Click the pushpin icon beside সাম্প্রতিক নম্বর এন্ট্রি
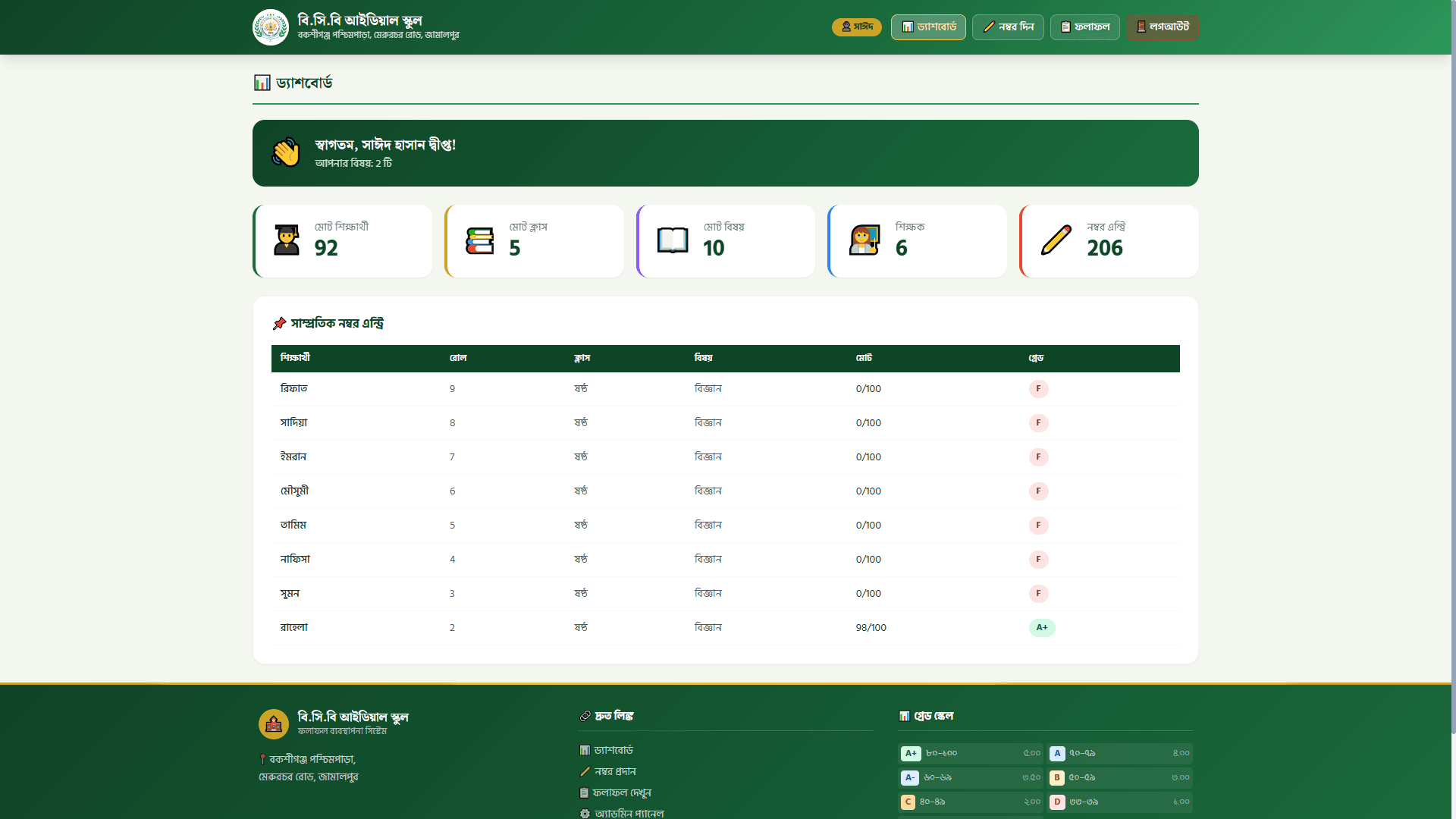 click(280, 324)
